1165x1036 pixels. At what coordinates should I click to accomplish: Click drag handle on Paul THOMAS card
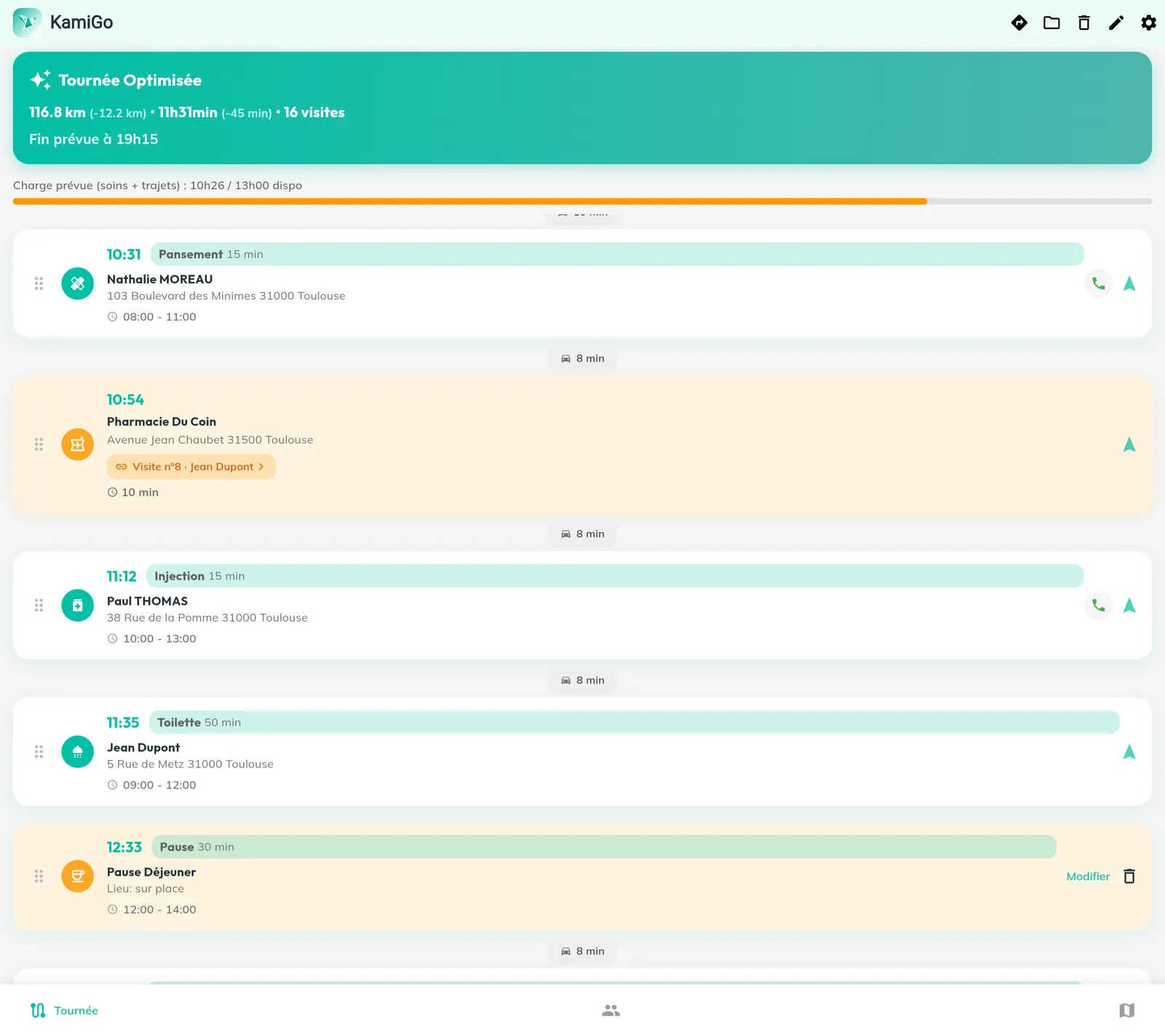(x=39, y=606)
